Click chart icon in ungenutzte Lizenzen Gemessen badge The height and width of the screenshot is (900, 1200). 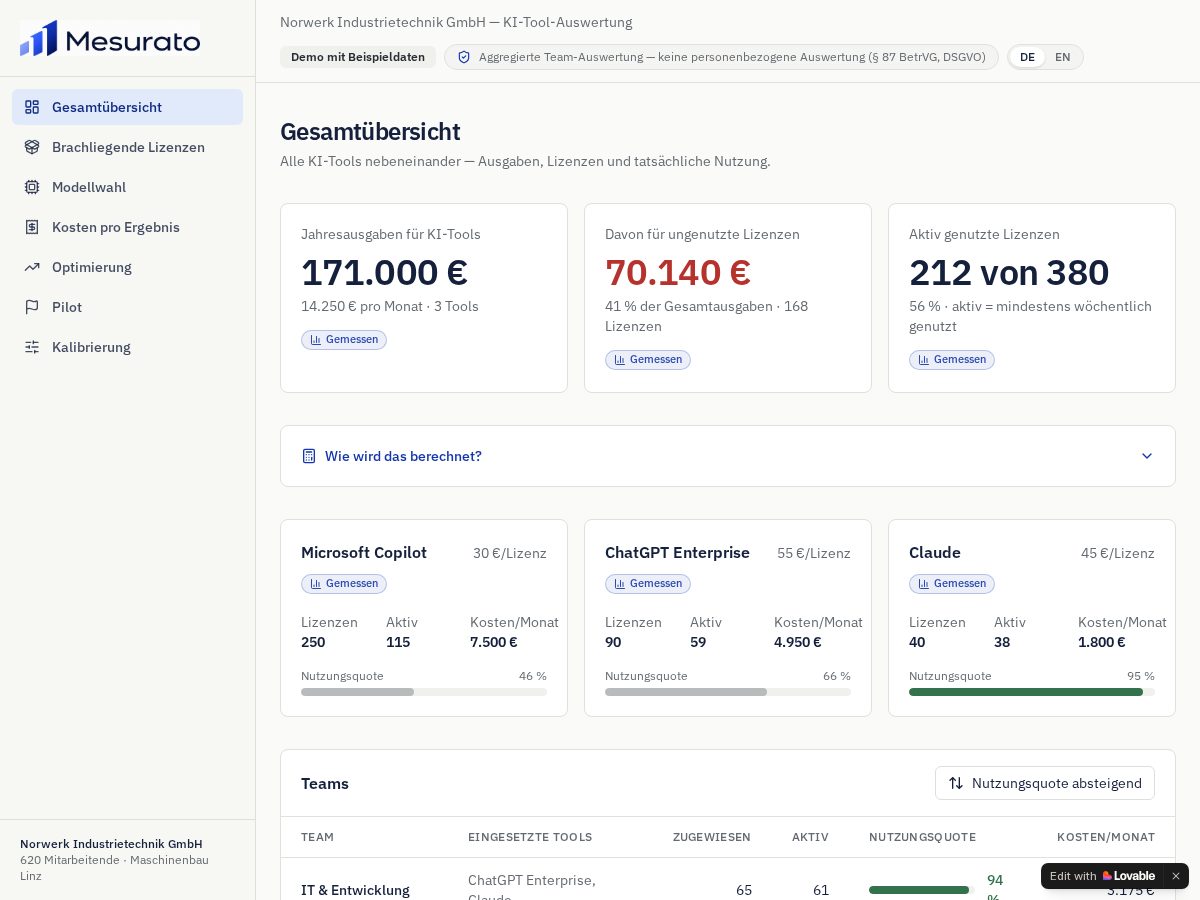620,360
